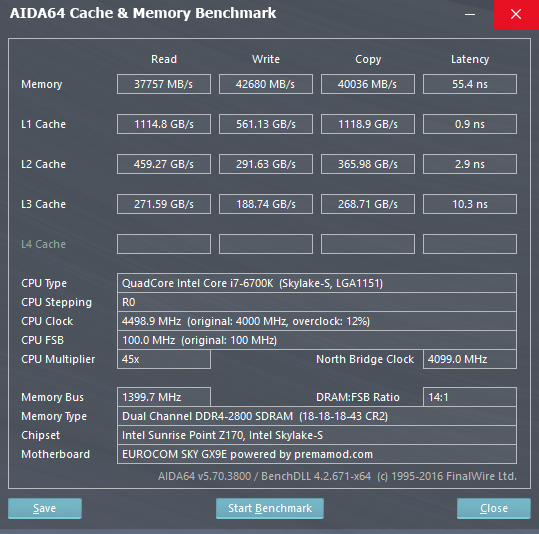The height and width of the screenshot is (534, 539).
Task: Select the L1 Cache Read result
Action: click(164, 124)
